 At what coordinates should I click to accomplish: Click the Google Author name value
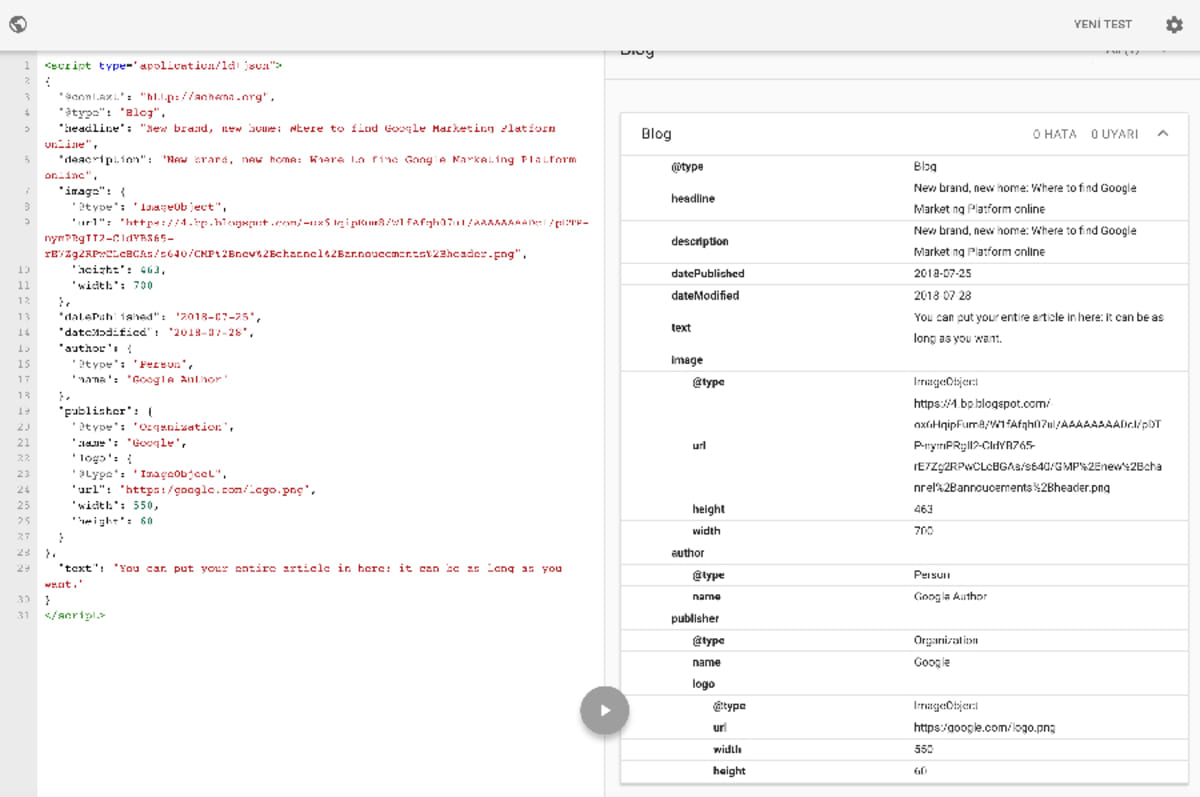coord(950,597)
